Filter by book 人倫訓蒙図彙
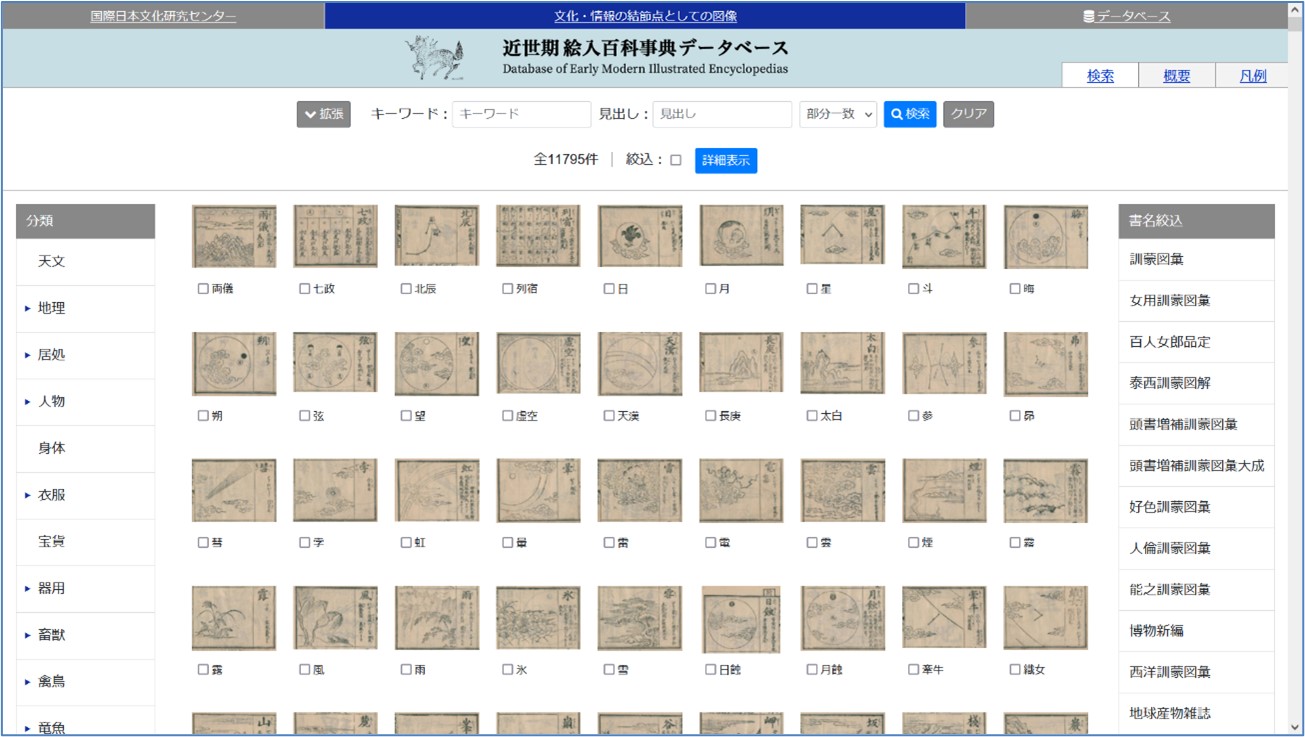 pos(1197,548)
